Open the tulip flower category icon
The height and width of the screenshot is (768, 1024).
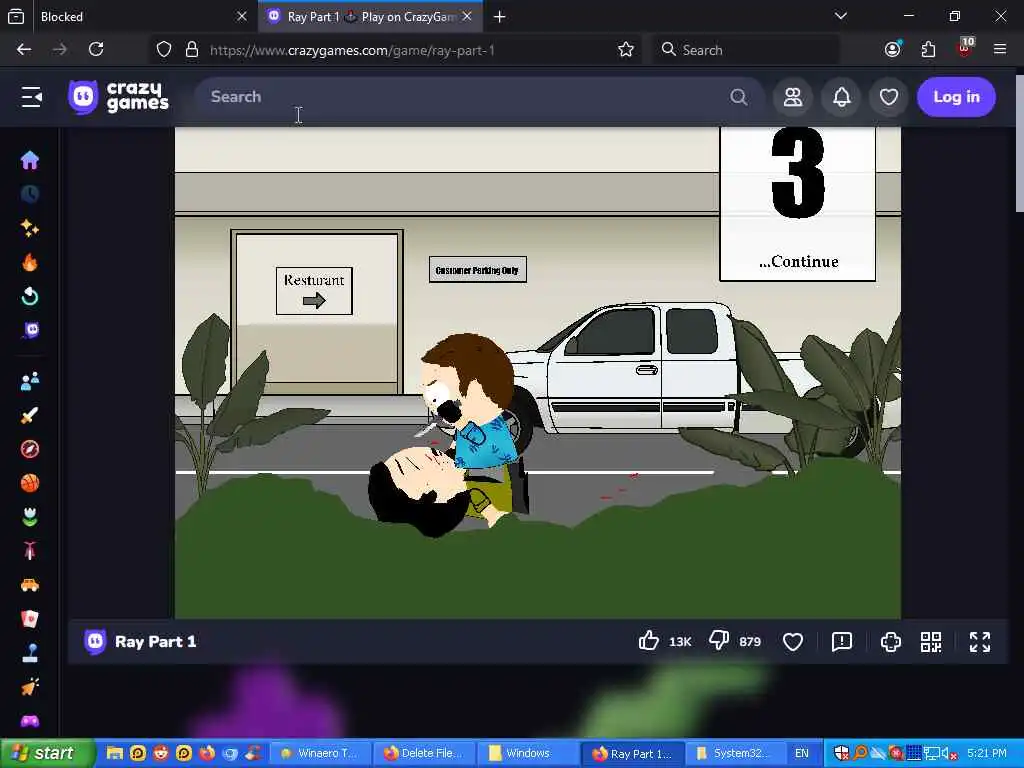(x=29, y=517)
